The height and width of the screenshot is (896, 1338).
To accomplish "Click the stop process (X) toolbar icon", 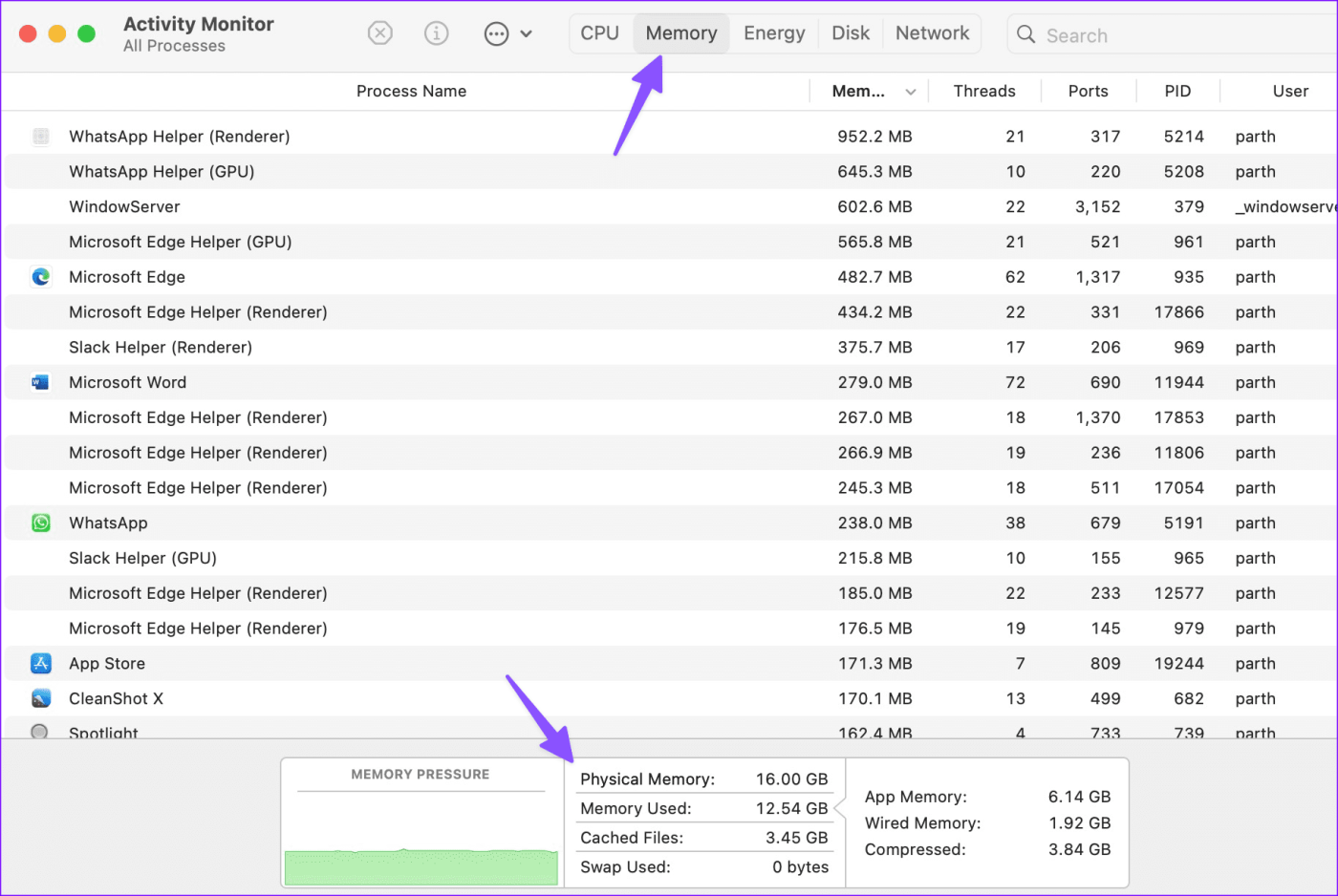I will pyautogui.click(x=379, y=33).
